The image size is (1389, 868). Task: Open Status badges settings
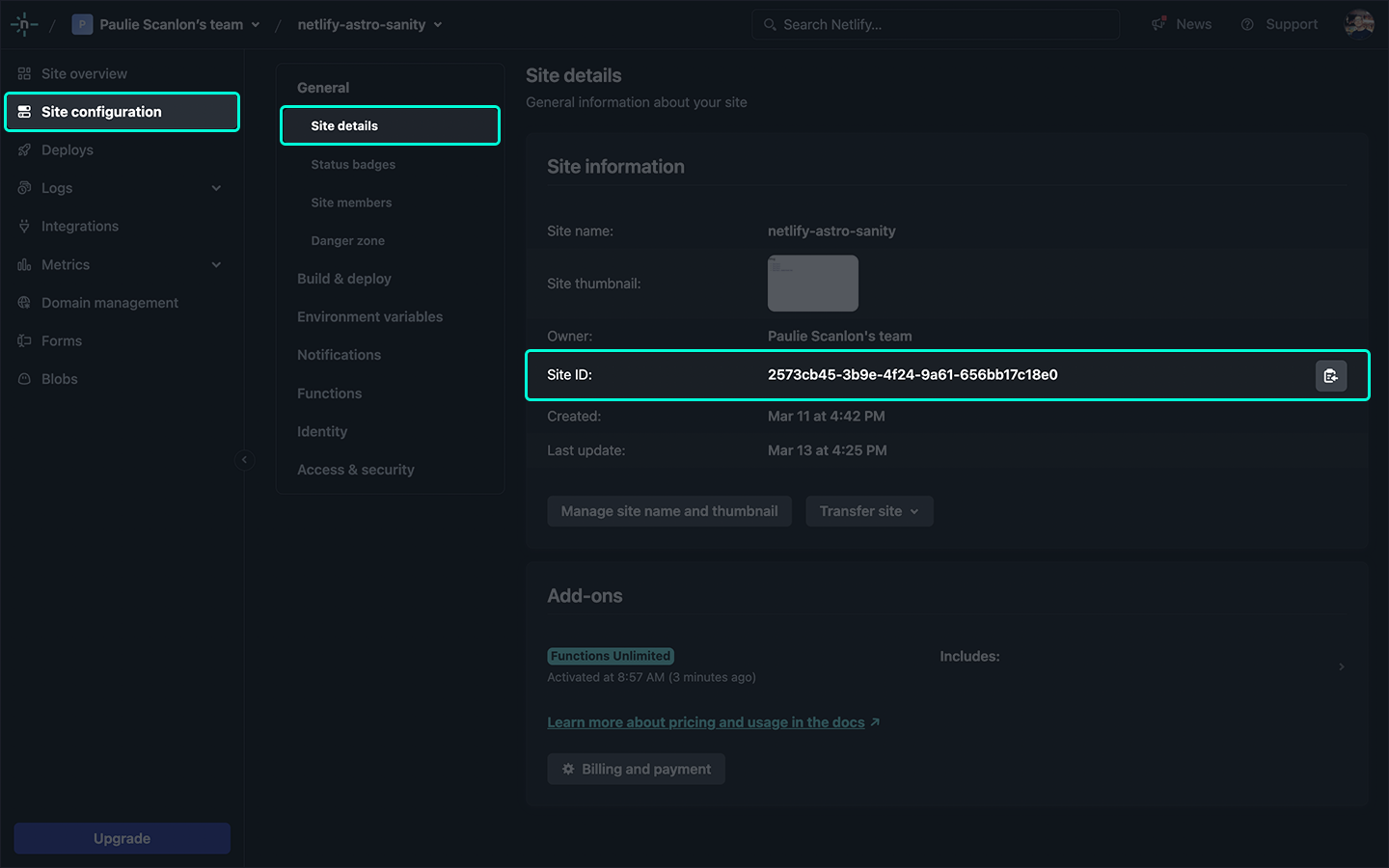pyautogui.click(x=353, y=165)
